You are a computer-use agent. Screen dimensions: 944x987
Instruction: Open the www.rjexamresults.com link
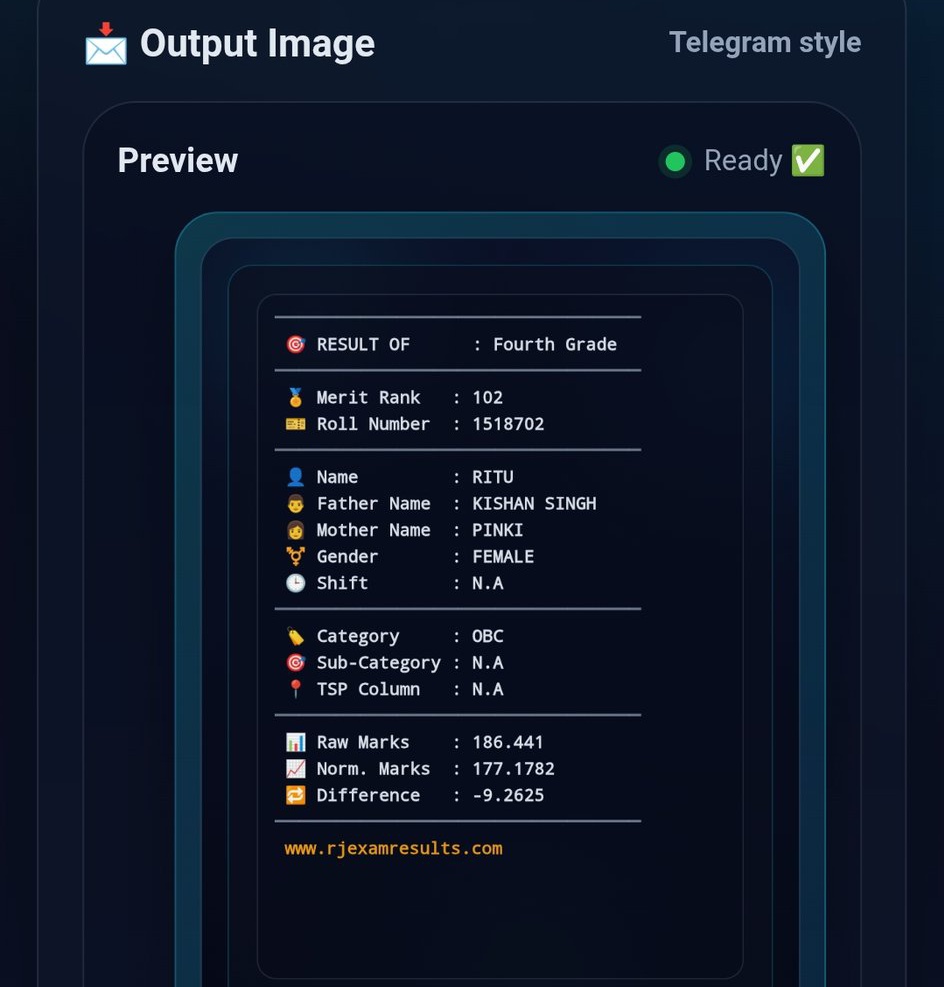(x=393, y=849)
